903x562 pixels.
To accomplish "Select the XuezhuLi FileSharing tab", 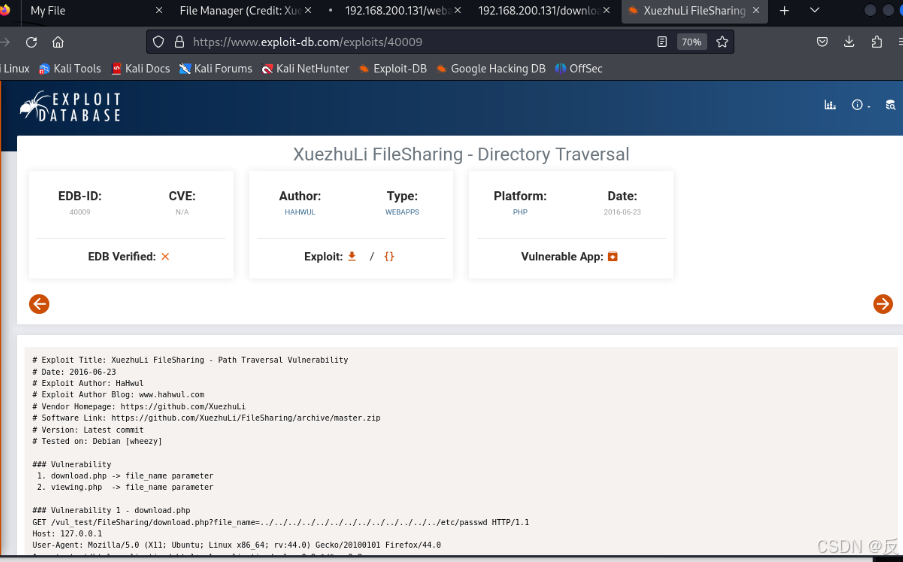I will (x=694, y=10).
